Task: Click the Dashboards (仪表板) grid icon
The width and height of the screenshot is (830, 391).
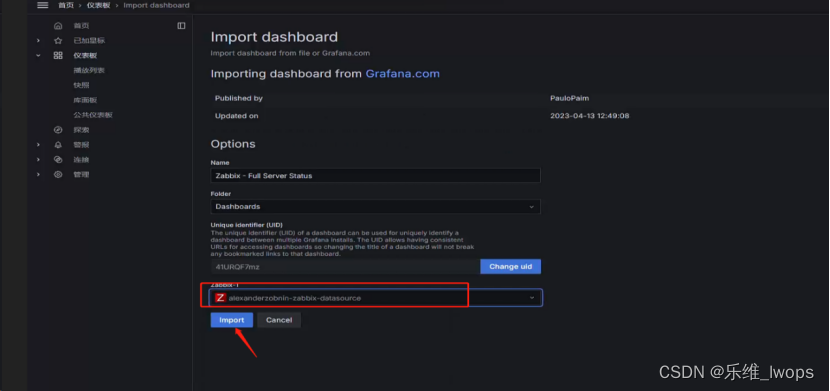Action: coord(58,56)
